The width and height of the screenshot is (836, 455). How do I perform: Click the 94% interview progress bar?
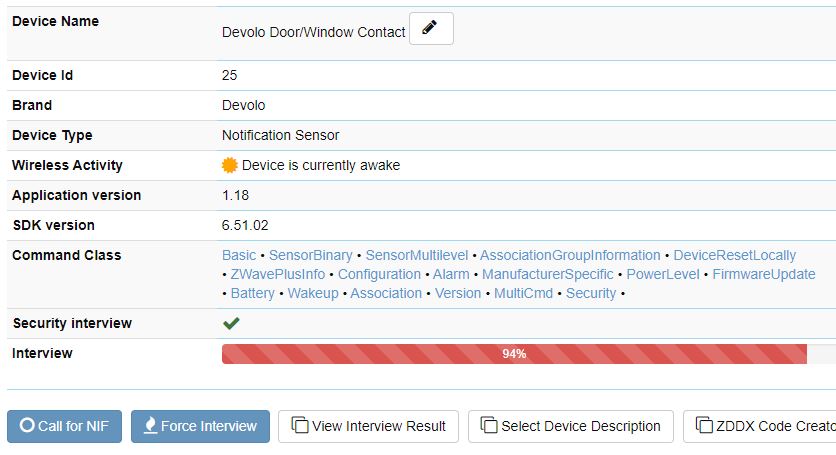514,354
